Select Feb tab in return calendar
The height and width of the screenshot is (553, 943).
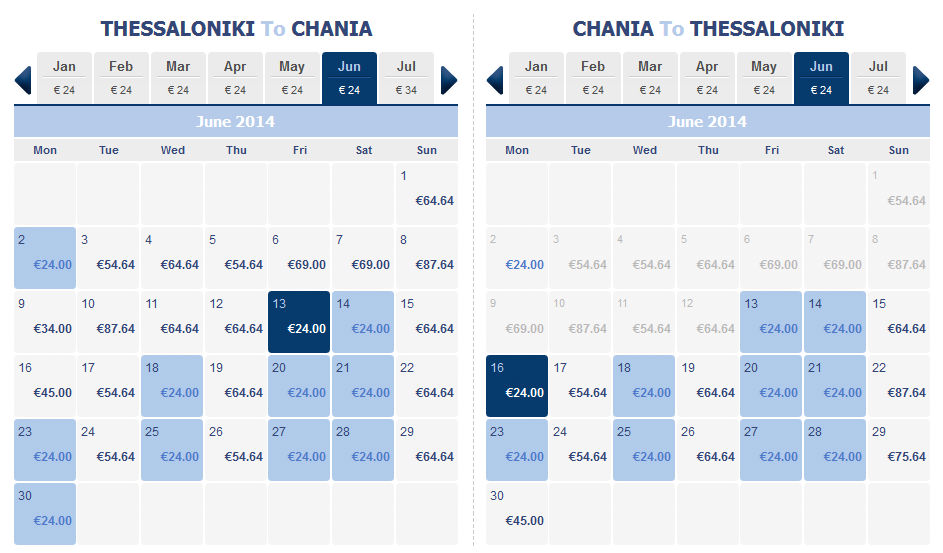tap(592, 78)
